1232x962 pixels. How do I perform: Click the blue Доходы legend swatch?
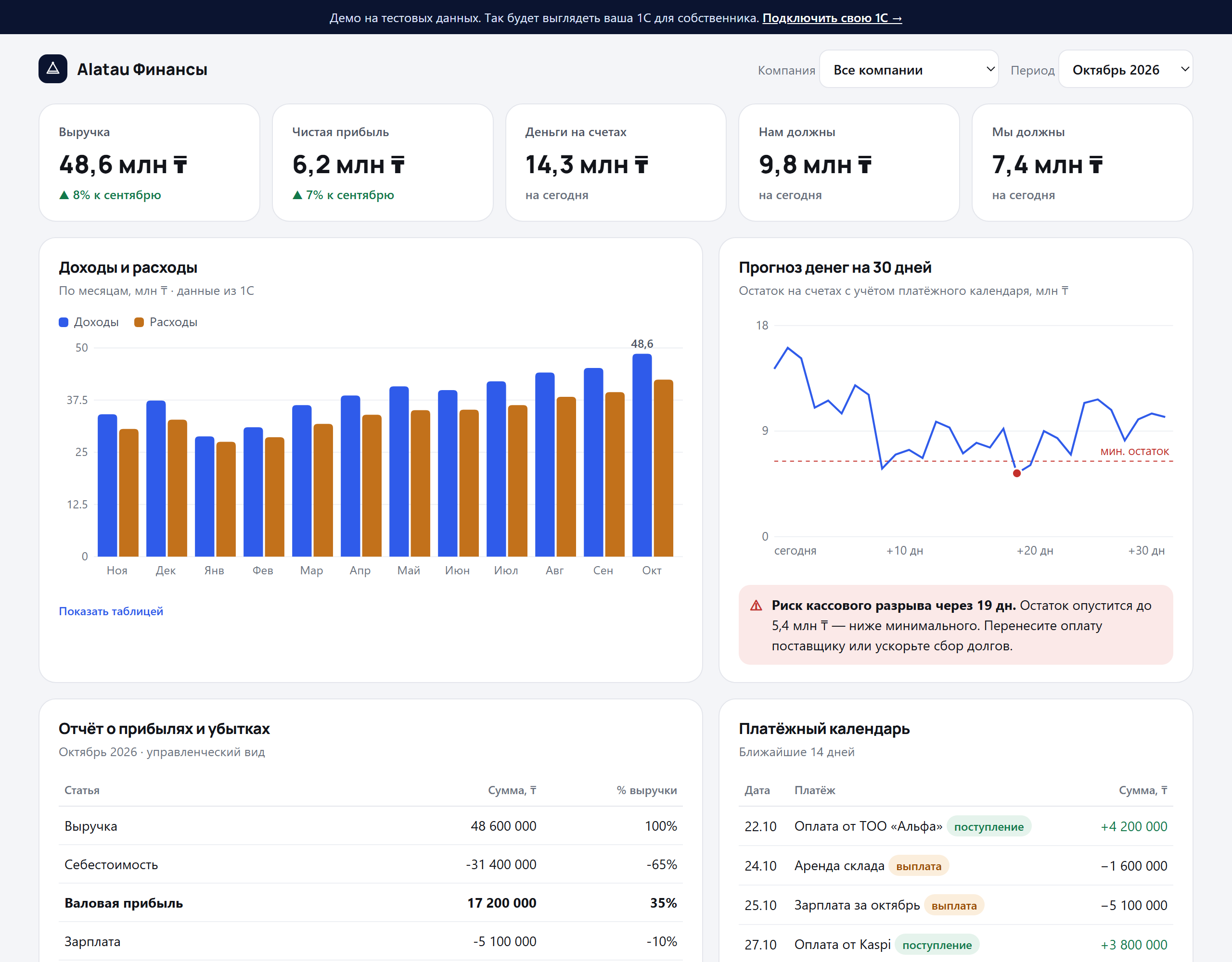(x=64, y=323)
